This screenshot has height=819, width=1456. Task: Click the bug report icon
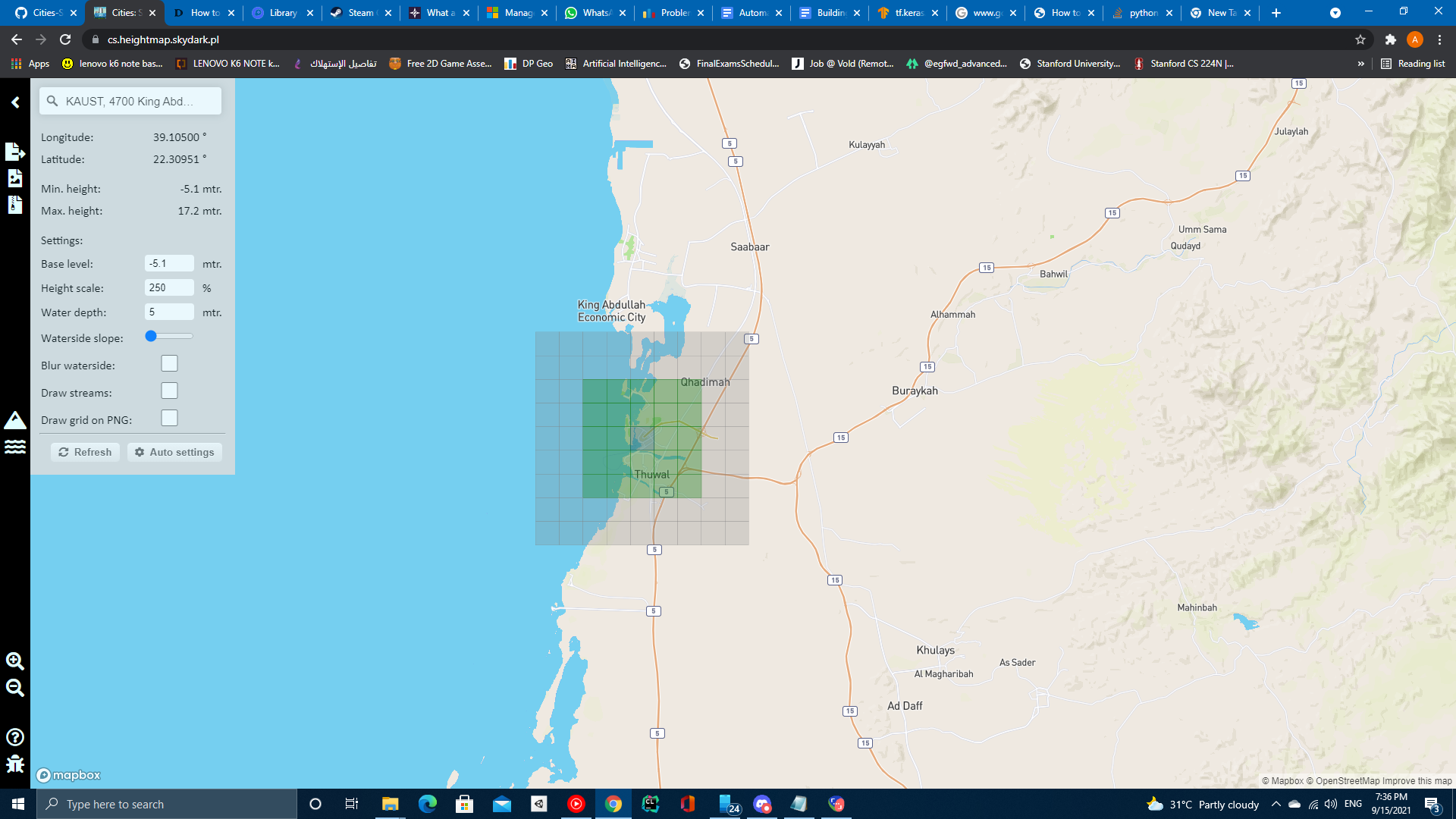point(15,764)
